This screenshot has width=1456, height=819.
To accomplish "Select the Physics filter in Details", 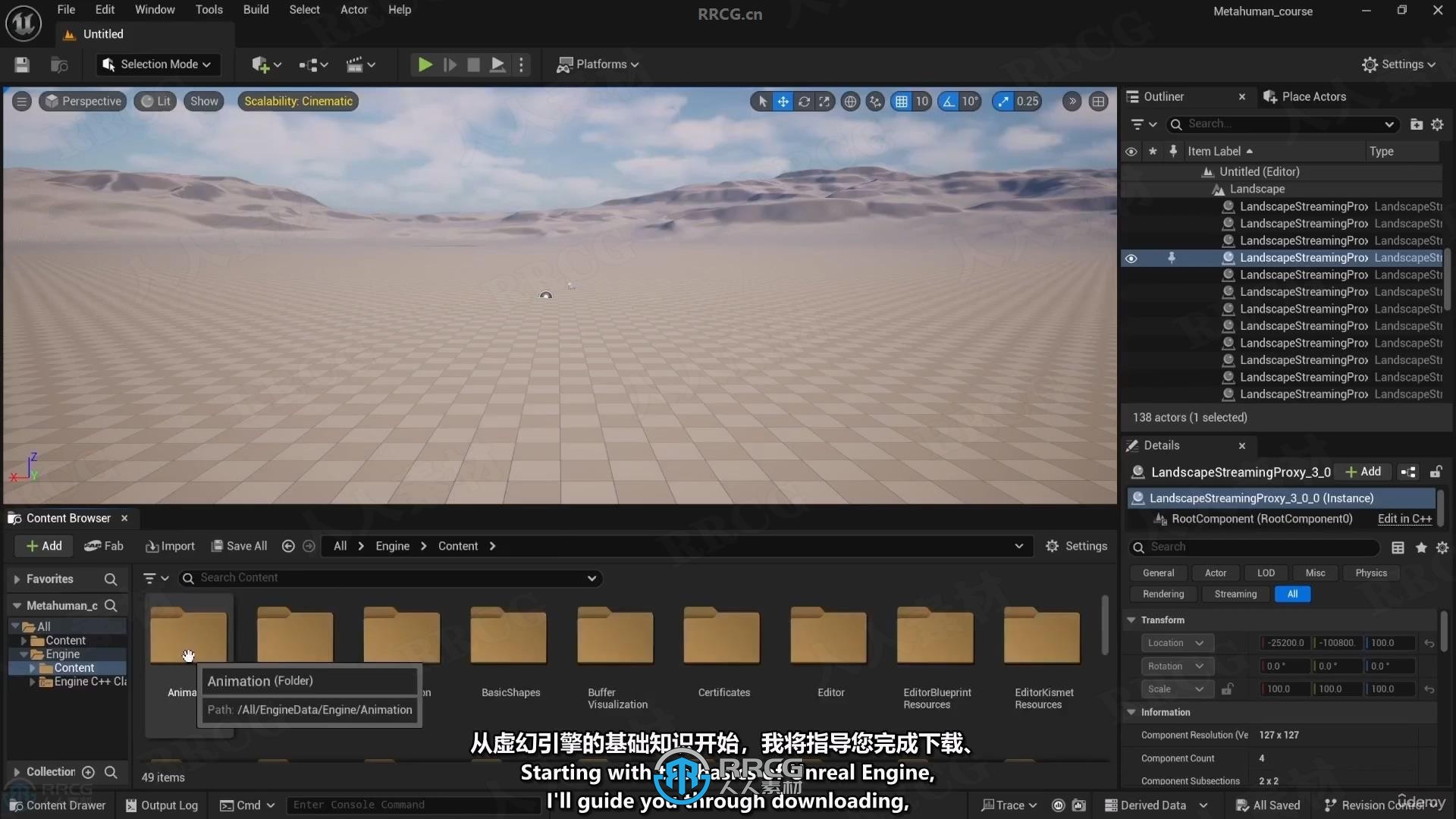I will tap(1370, 573).
